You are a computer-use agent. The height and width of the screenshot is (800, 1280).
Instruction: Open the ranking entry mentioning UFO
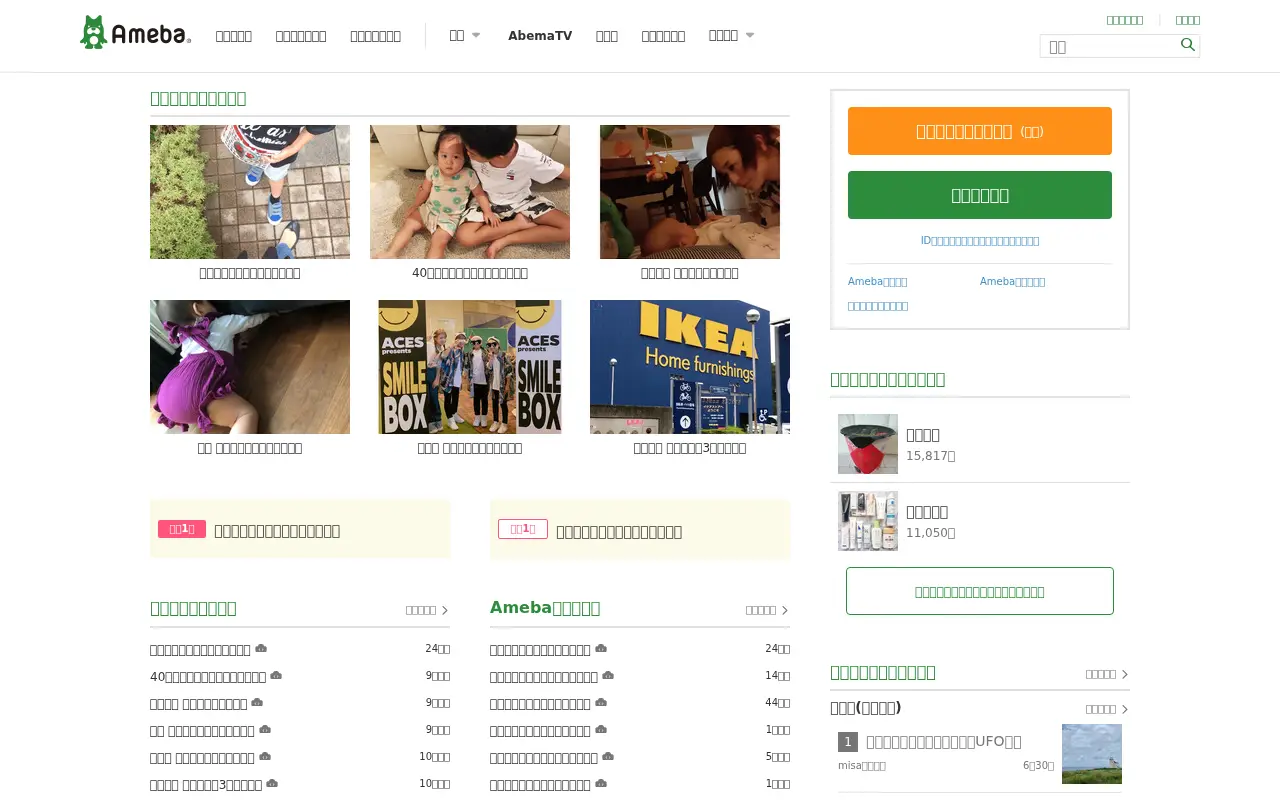click(944, 741)
